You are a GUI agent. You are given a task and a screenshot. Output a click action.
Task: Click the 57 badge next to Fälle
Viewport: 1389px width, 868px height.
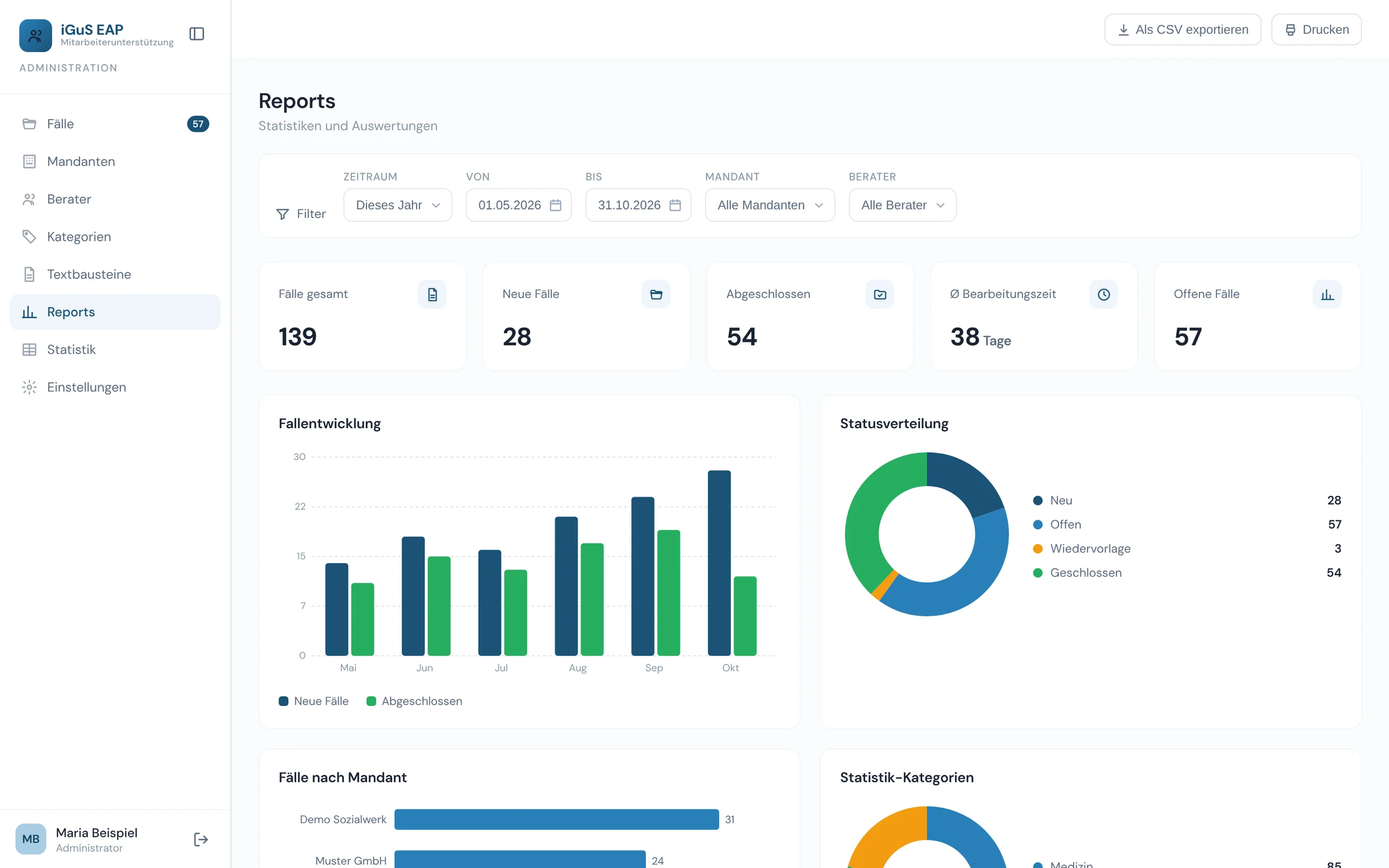click(198, 124)
